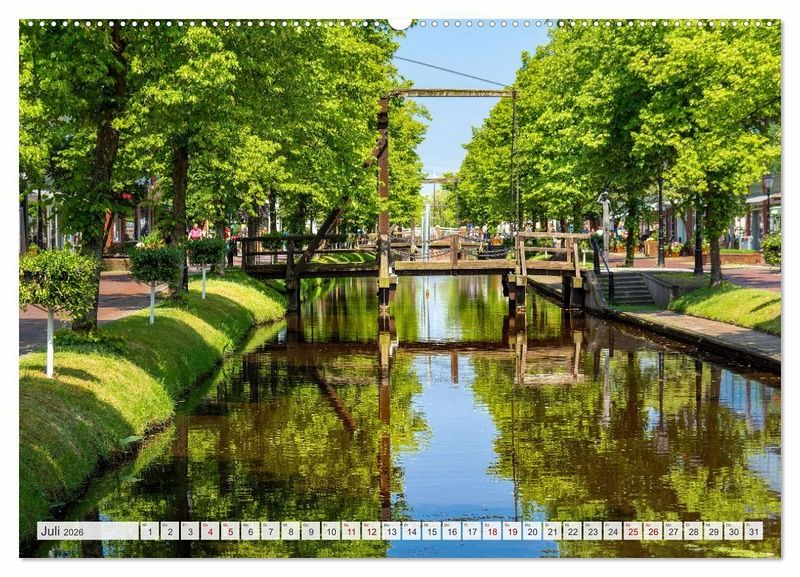Select red day 18 in calendar strip
800x577 pixels.
(x=492, y=531)
